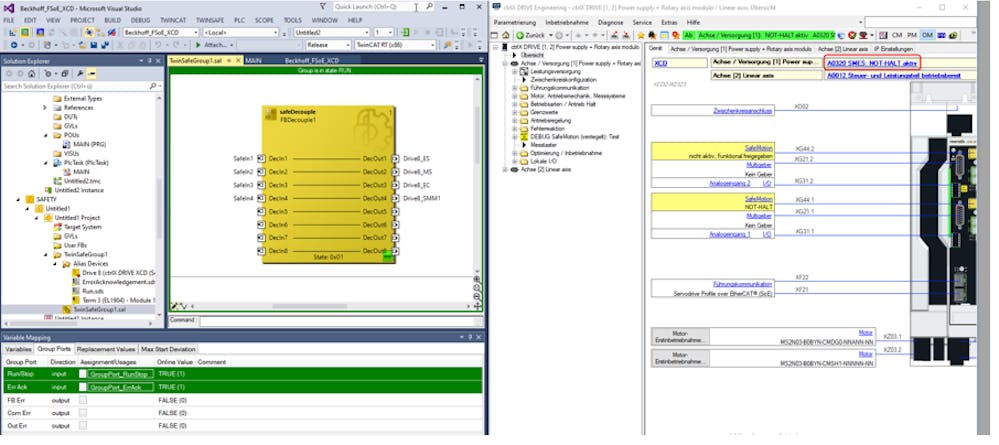Viewport: 999px width, 445px height.
Task: Click the Save All toolbar icon
Action: [x=103, y=45]
